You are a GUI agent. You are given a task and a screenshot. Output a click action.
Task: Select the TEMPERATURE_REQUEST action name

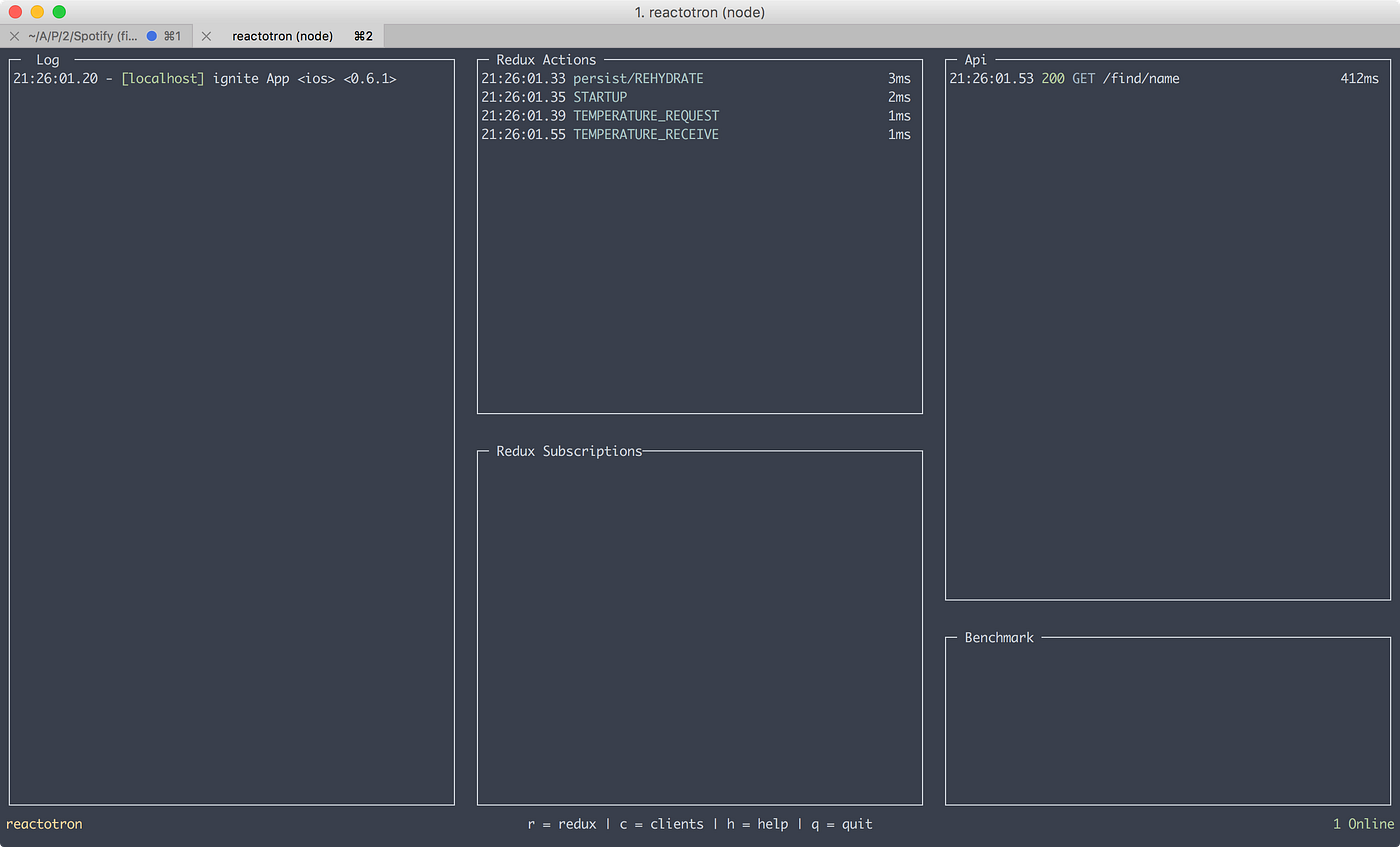pos(646,116)
